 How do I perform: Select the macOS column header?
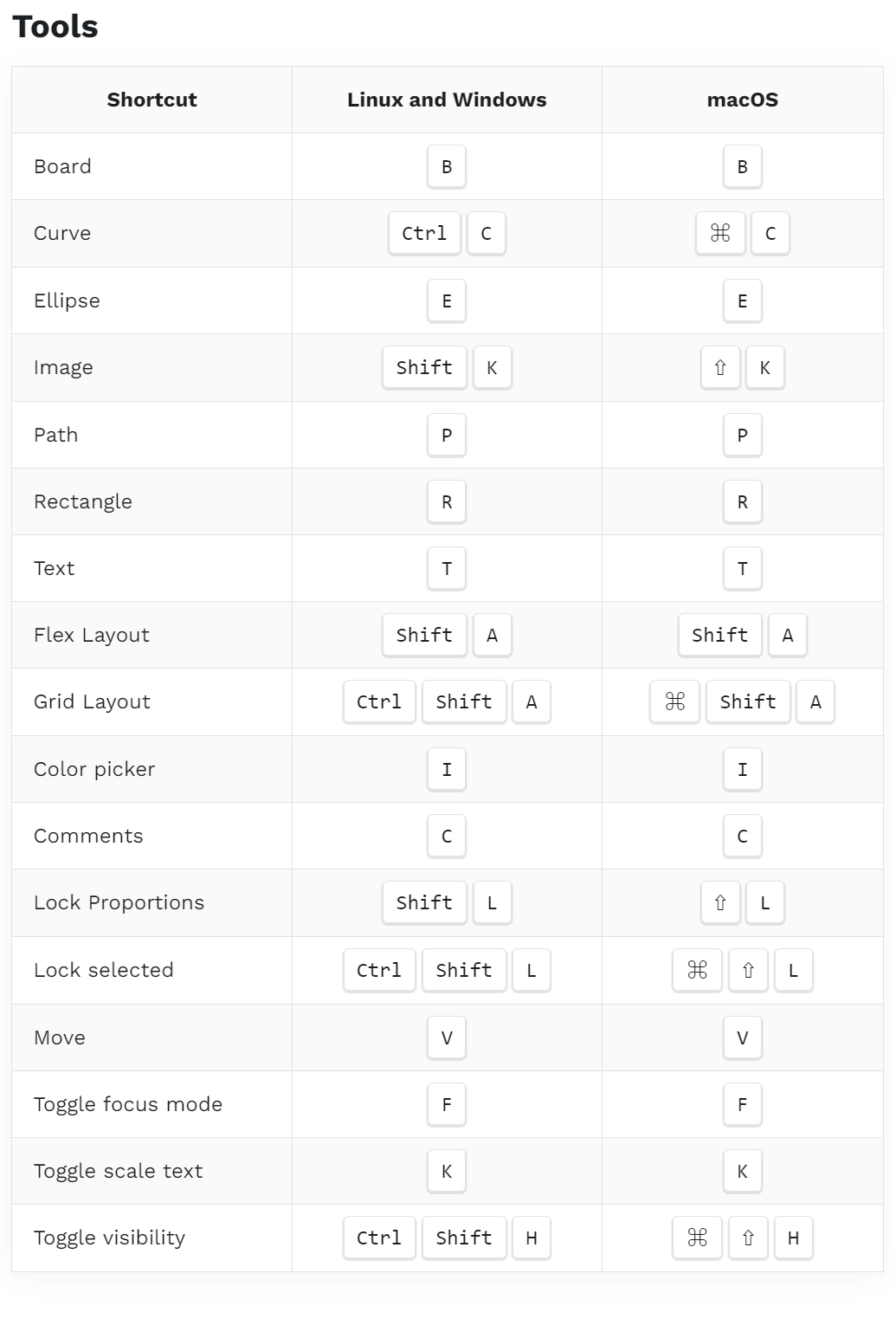(x=743, y=100)
